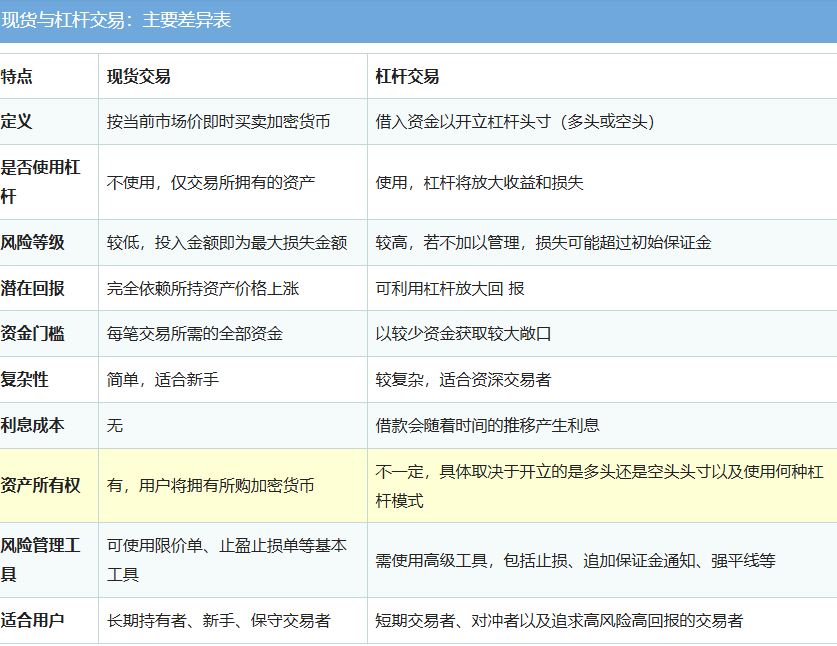This screenshot has width=837, height=646.
Task: Click the cell 长期持有者、新手、保守交易者
Action: click(219, 620)
